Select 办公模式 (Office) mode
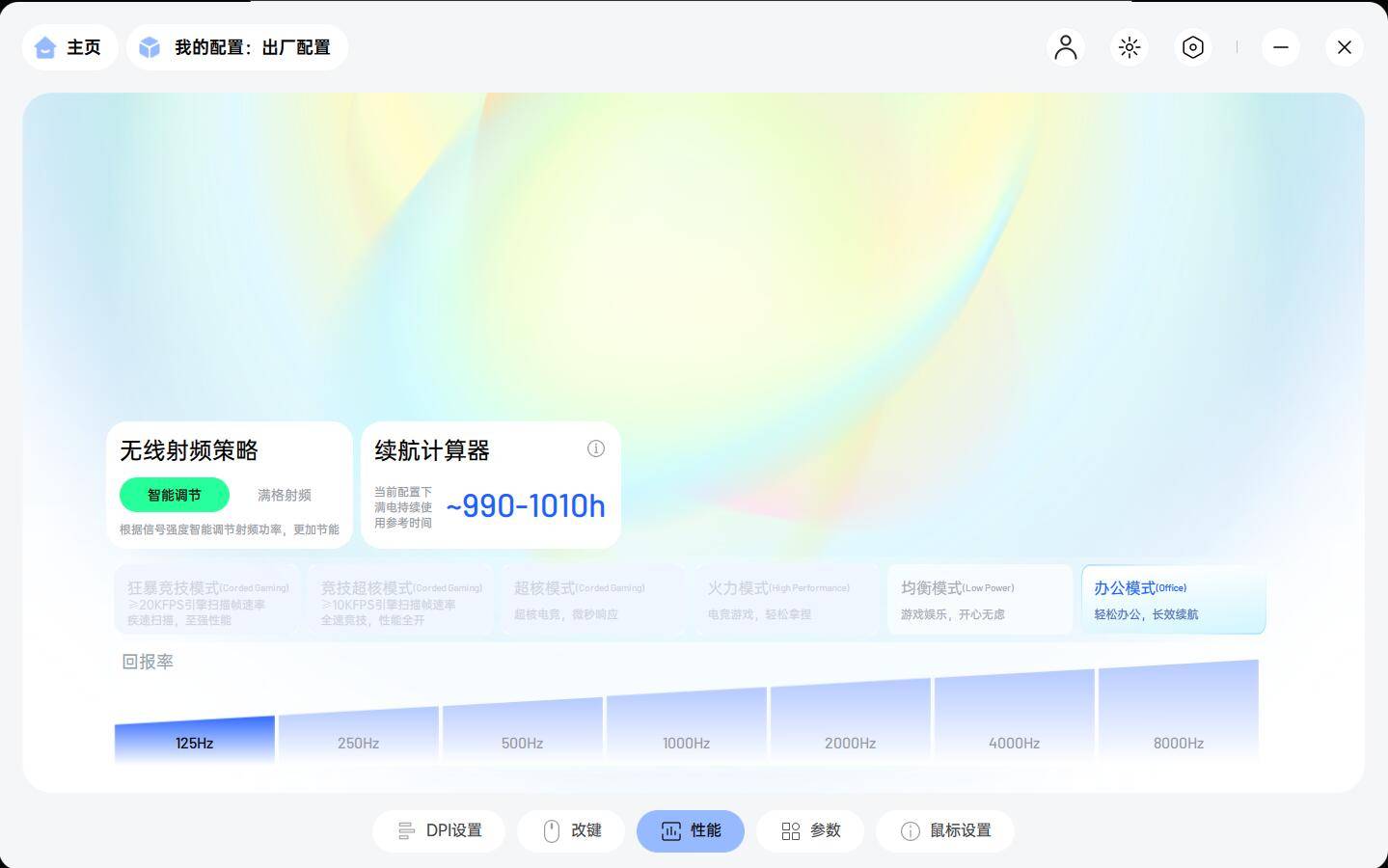The width and height of the screenshot is (1388, 868). pyautogui.click(x=1173, y=599)
